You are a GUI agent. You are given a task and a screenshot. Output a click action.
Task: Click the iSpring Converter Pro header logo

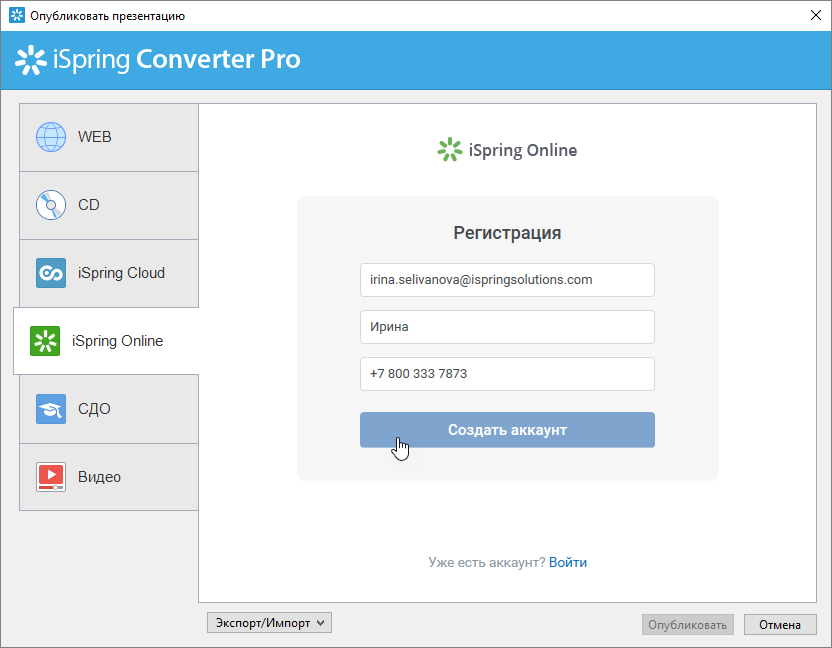pos(158,59)
